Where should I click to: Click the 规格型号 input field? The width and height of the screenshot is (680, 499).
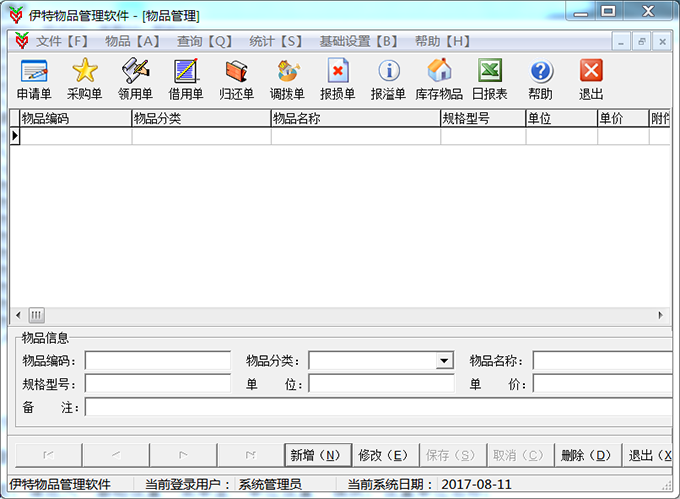[x=158, y=384]
